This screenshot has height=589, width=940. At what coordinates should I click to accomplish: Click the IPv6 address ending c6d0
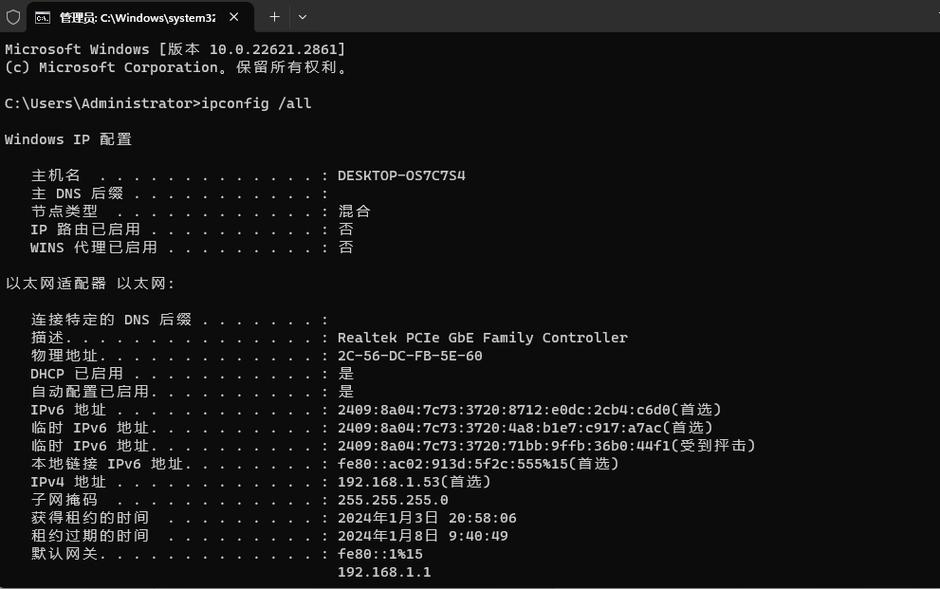(504, 410)
